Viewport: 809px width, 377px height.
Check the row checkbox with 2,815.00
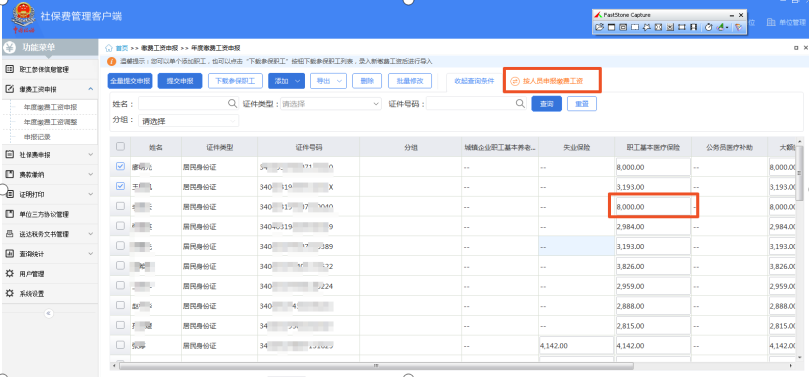point(120,325)
